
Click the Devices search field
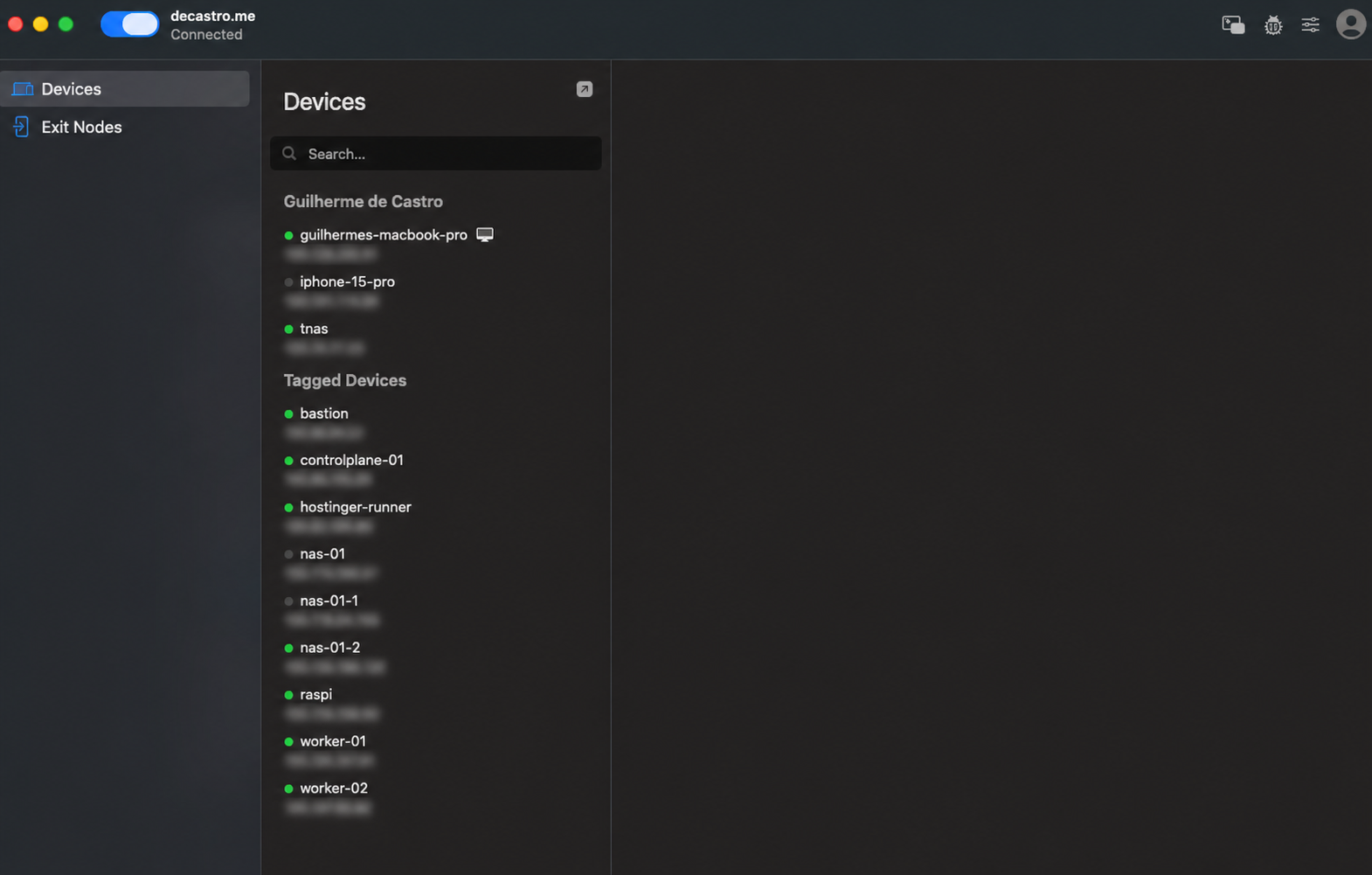[435, 153]
